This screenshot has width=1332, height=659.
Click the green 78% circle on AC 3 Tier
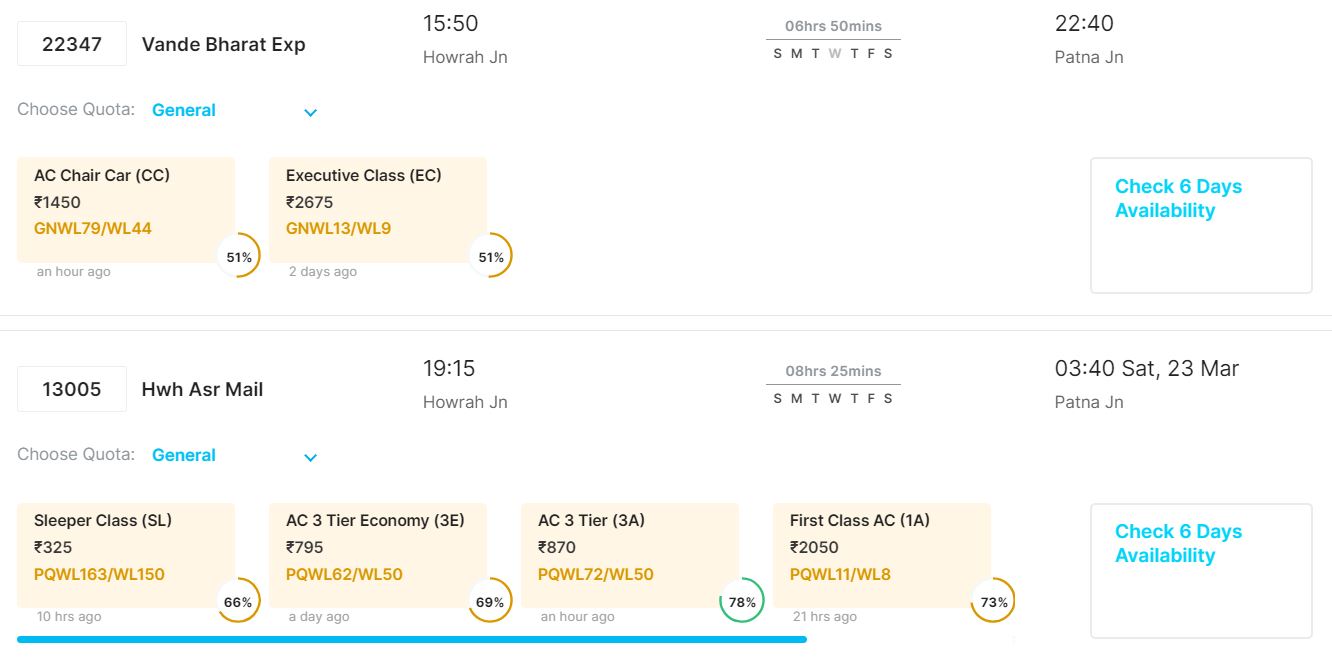click(742, 601)
